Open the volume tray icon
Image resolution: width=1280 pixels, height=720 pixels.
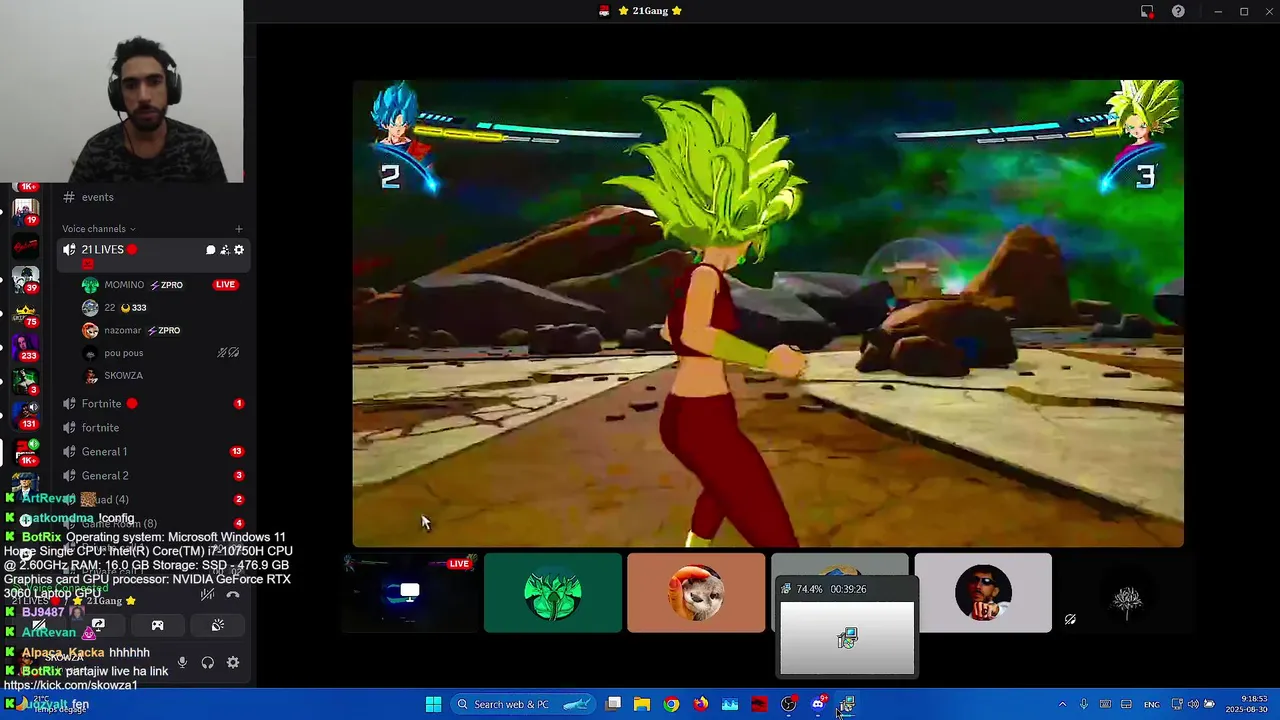coord(1194,704)
